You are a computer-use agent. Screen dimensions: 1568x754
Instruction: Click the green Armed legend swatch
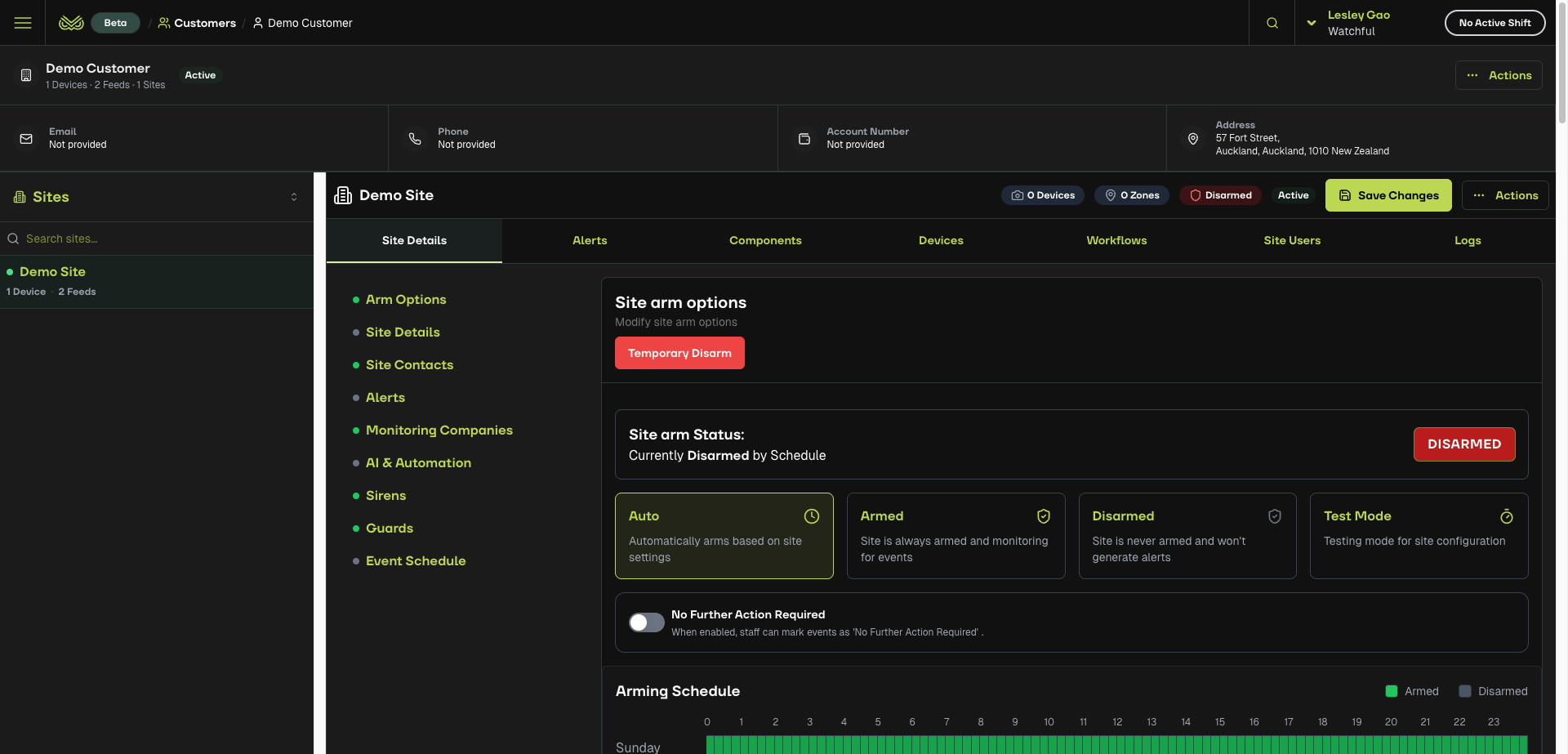tap(1391, 691)
